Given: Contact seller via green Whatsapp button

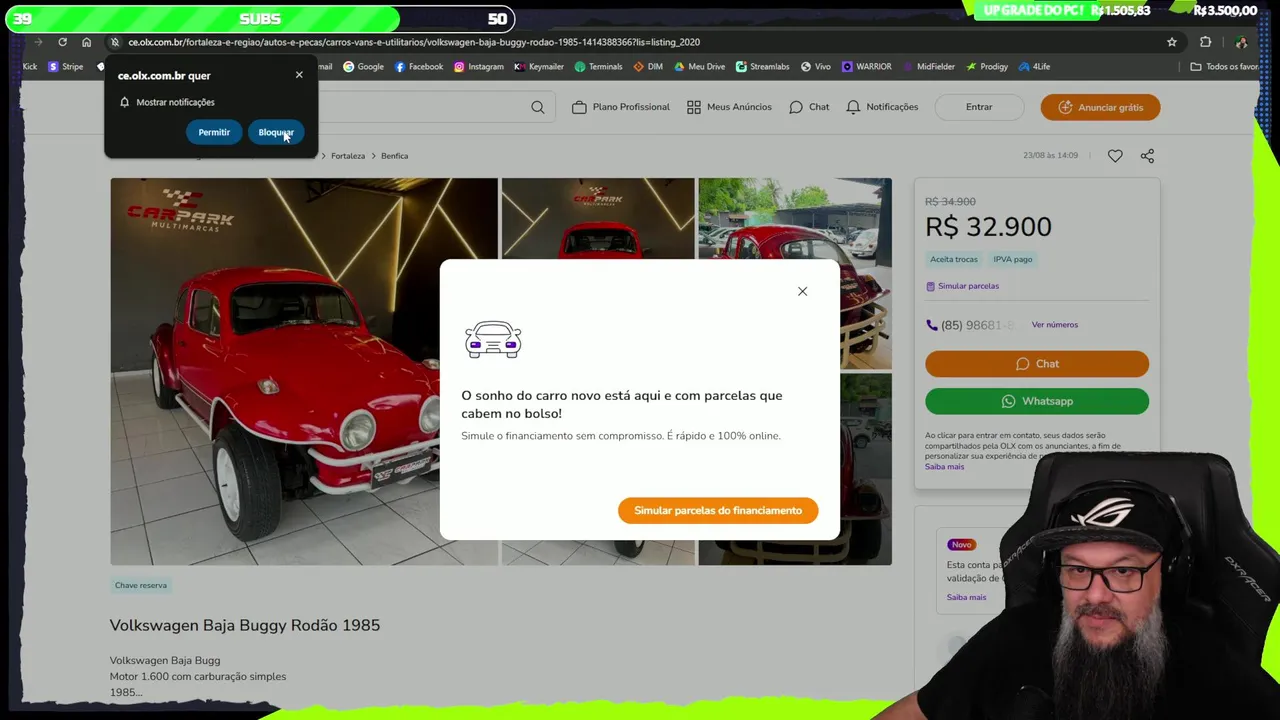Looking at the screenshot, I should 1037,401.
